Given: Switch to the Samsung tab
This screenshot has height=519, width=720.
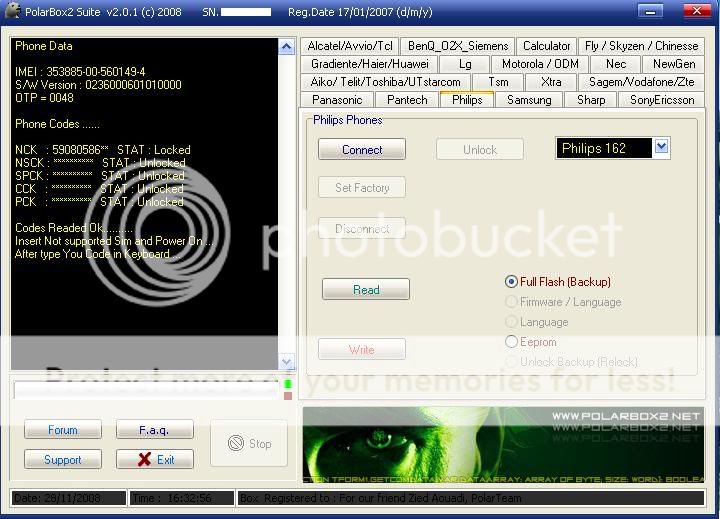Looking at the screenshot, I should 529,100.
